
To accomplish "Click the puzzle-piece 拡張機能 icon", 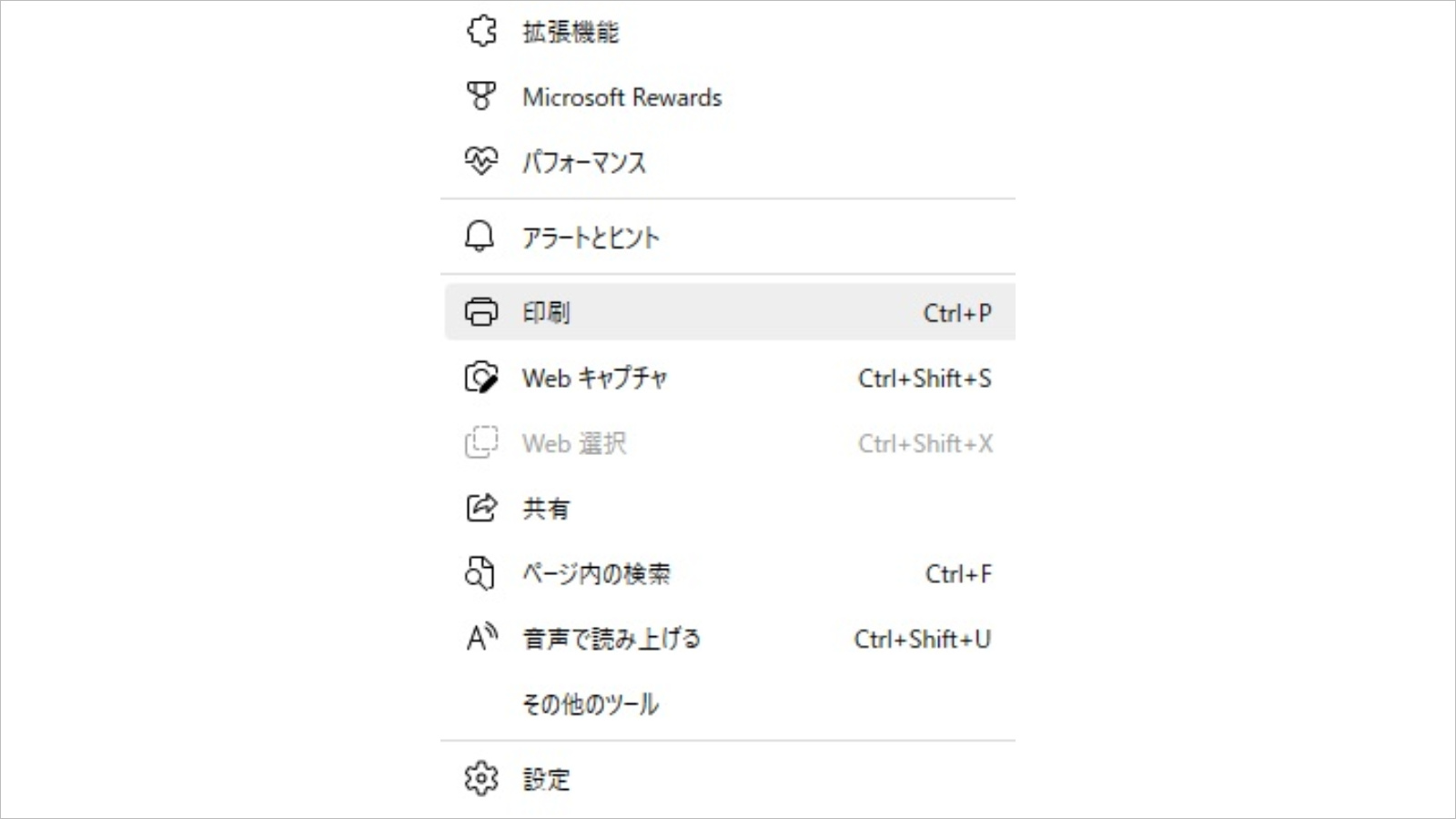I will pyautogui.click(x=481, y=31).
